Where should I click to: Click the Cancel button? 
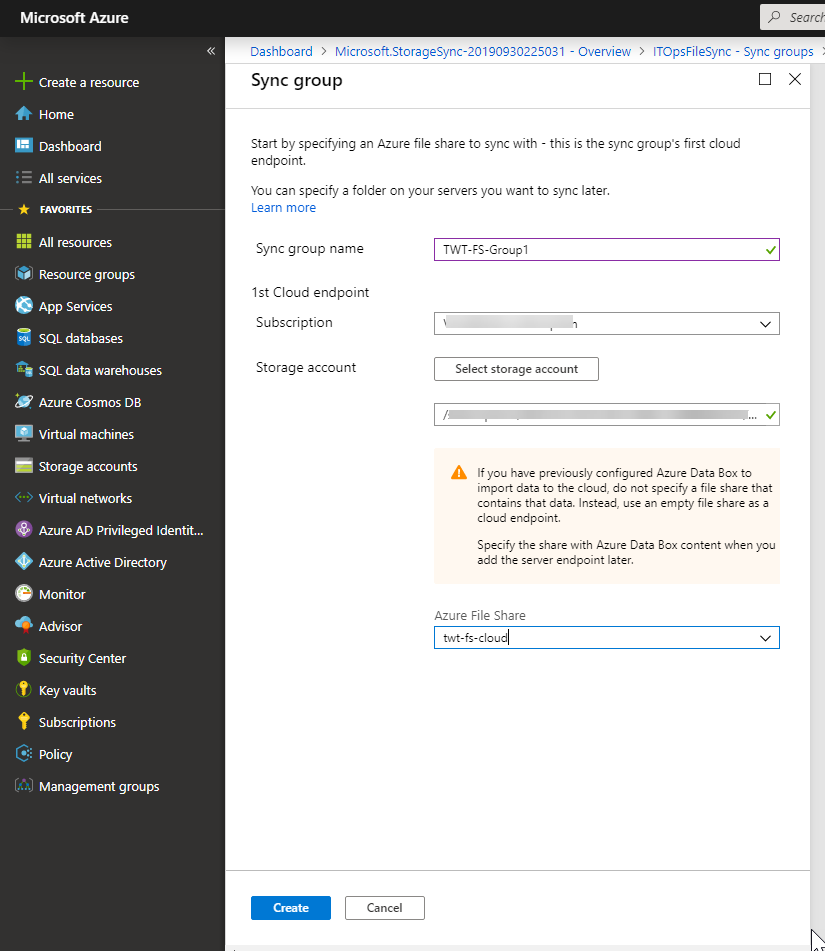coord(385,908)
